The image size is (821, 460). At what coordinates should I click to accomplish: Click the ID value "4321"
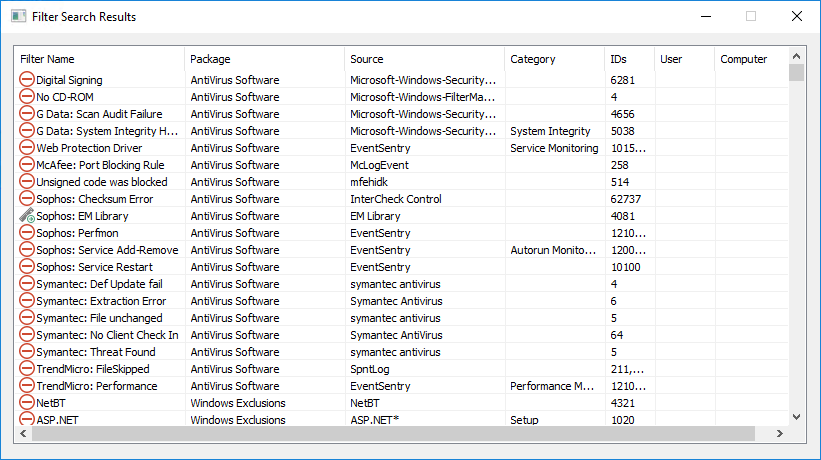[x=623, y=403]
